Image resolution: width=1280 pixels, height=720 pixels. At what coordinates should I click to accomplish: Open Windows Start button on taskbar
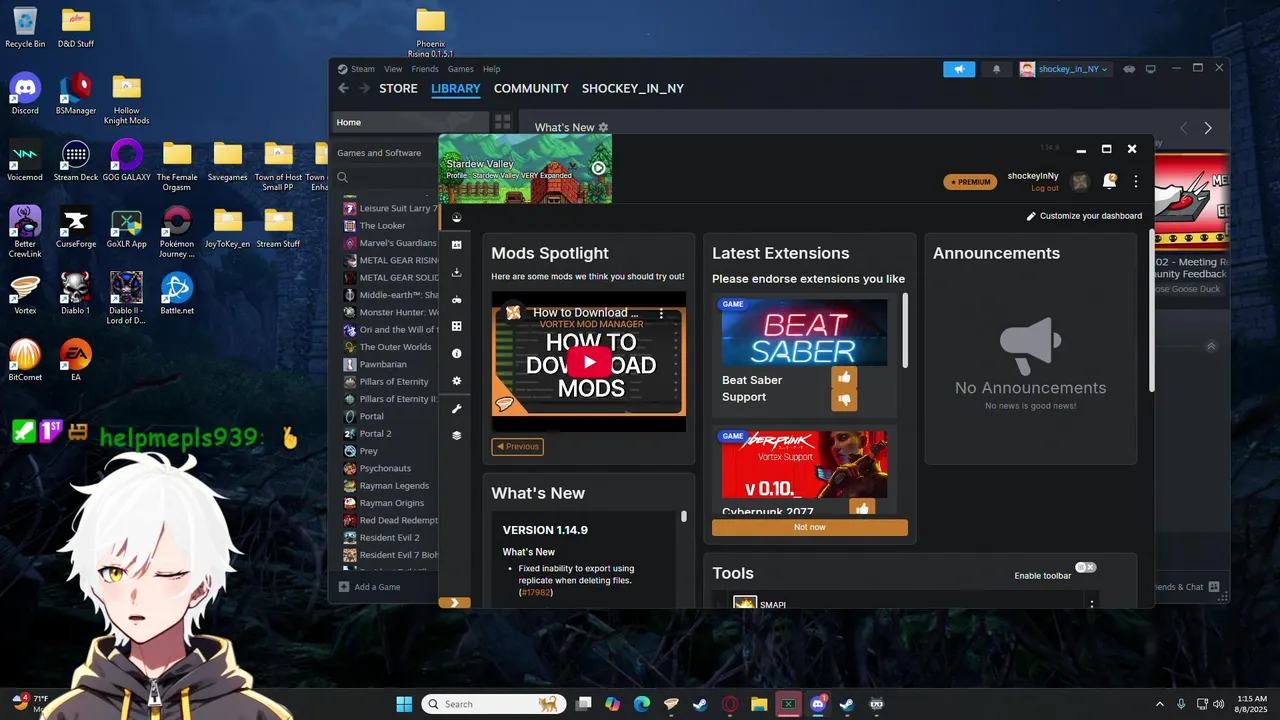404,704
